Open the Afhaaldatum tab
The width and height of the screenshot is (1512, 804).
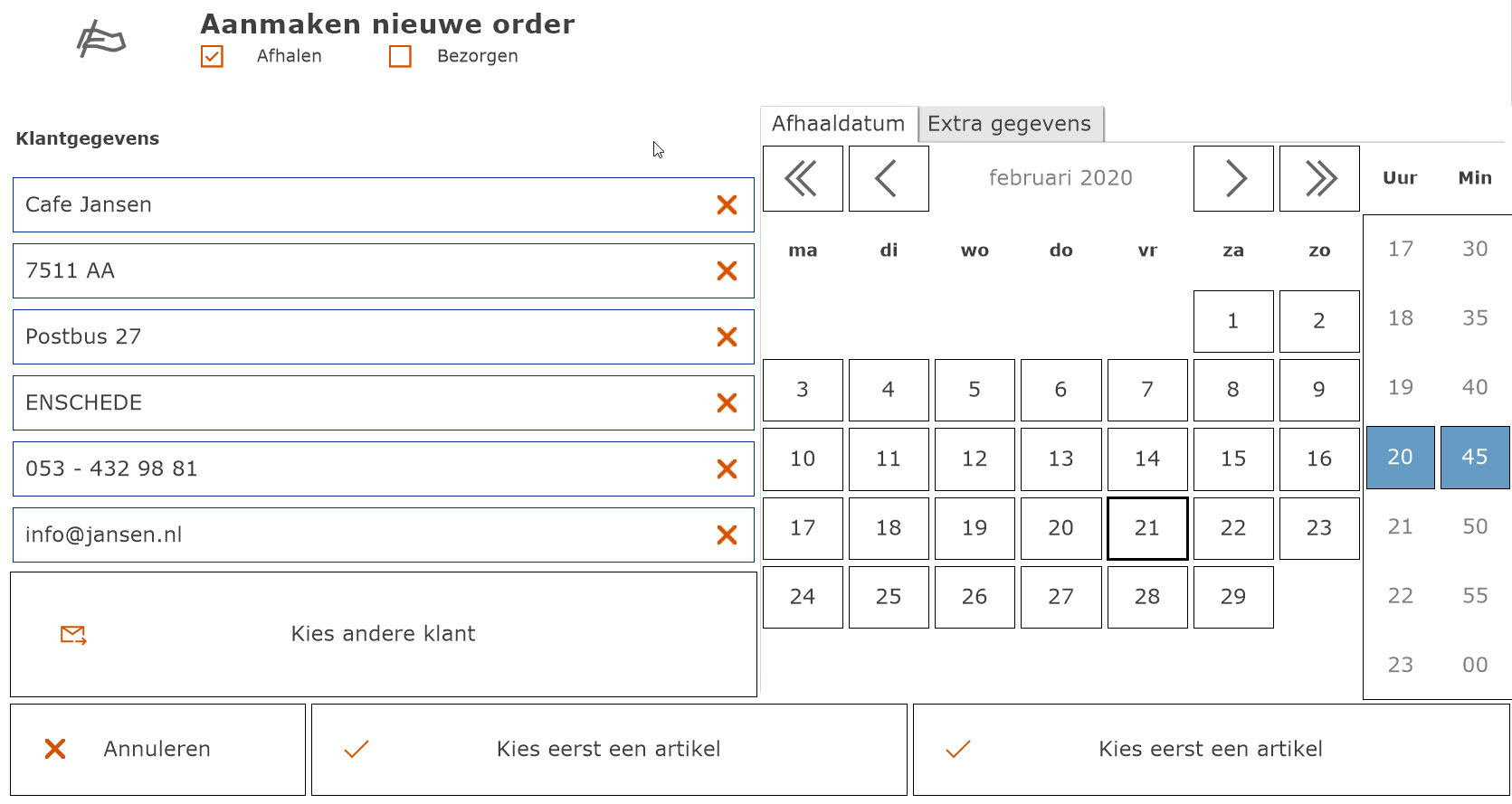coord(839,124)
